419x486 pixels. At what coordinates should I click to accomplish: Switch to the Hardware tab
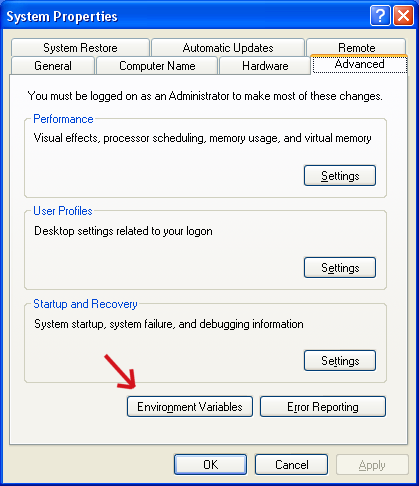click(265, 66)
